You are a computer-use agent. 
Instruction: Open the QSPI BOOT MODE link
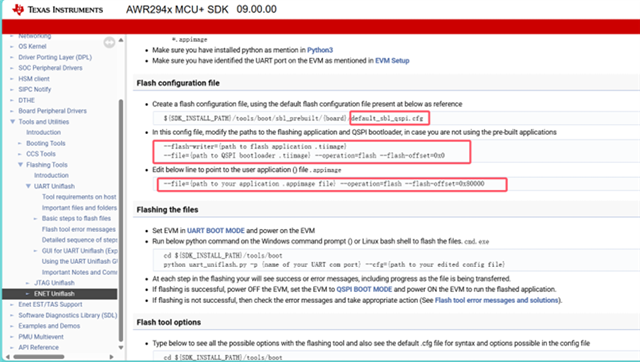pyautogui.click(x=364, y=289)
